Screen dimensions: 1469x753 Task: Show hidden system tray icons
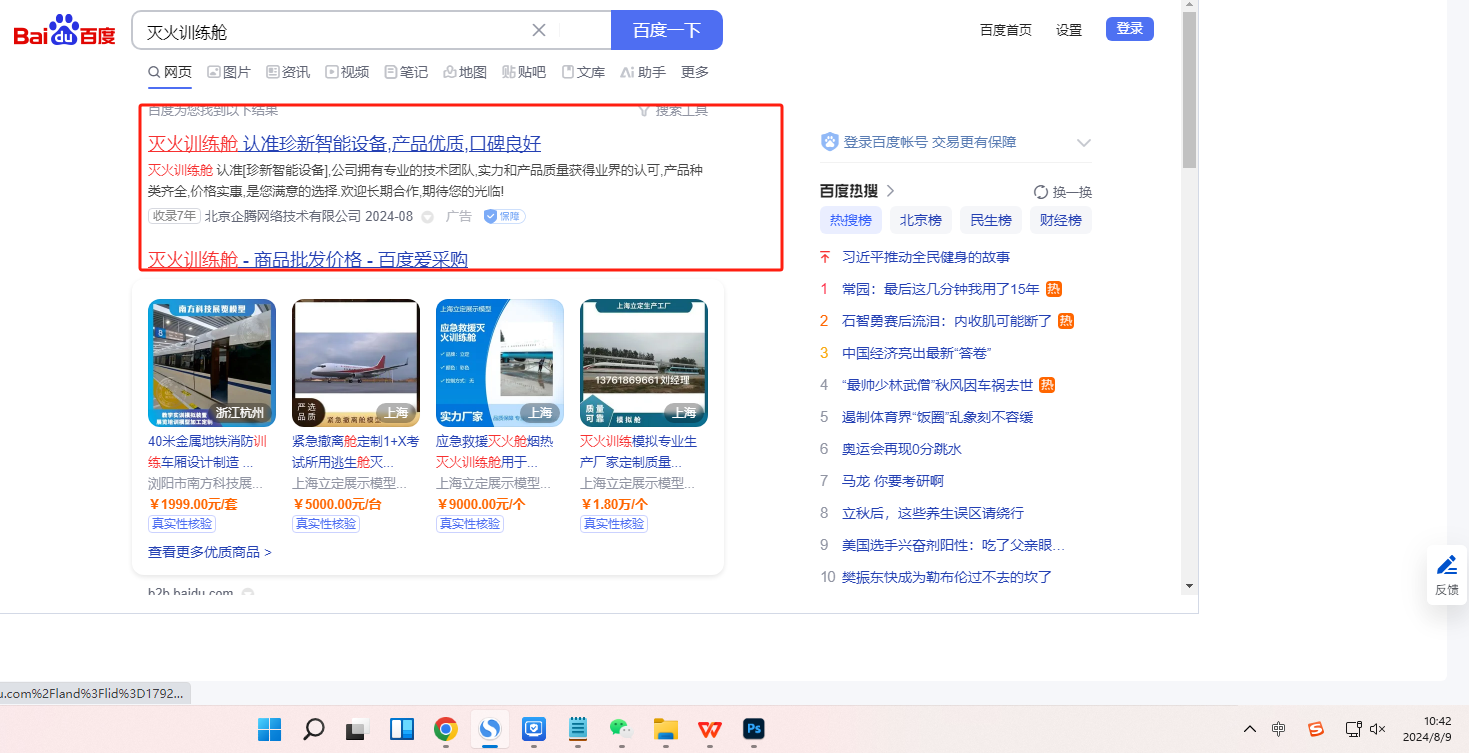[x=1250, y=729]
